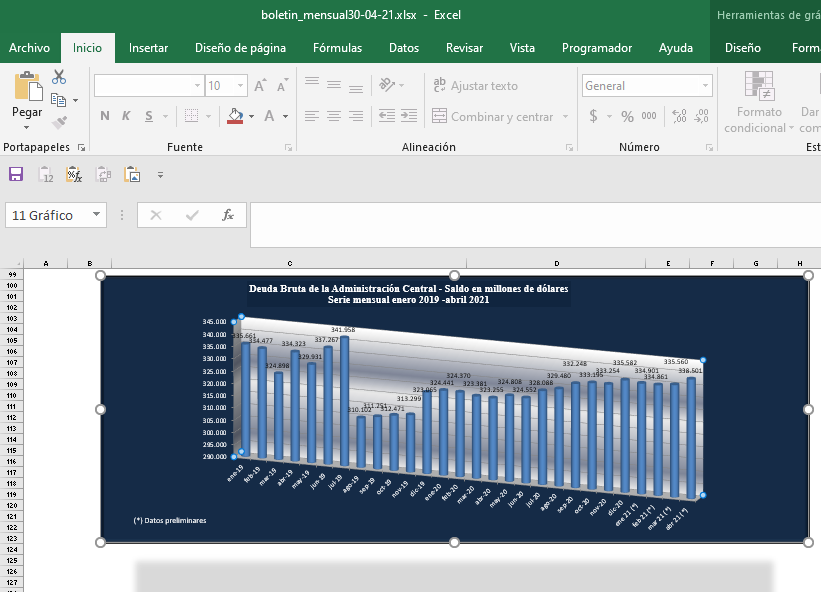Open the Archivo tab

click(x=29, y=48)
